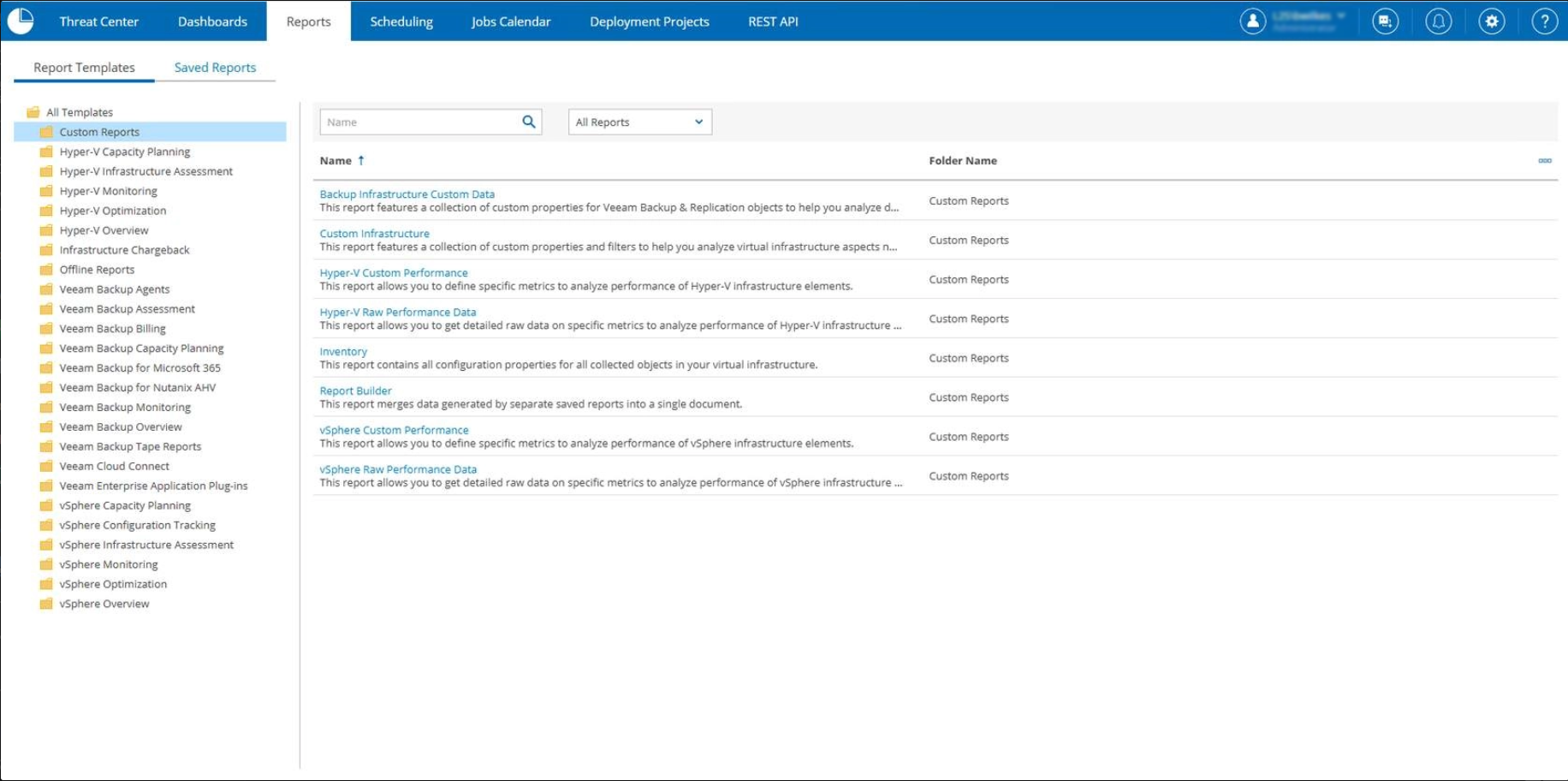
Task: Click the chat/session icon in header
Action: click(1385, 21)
